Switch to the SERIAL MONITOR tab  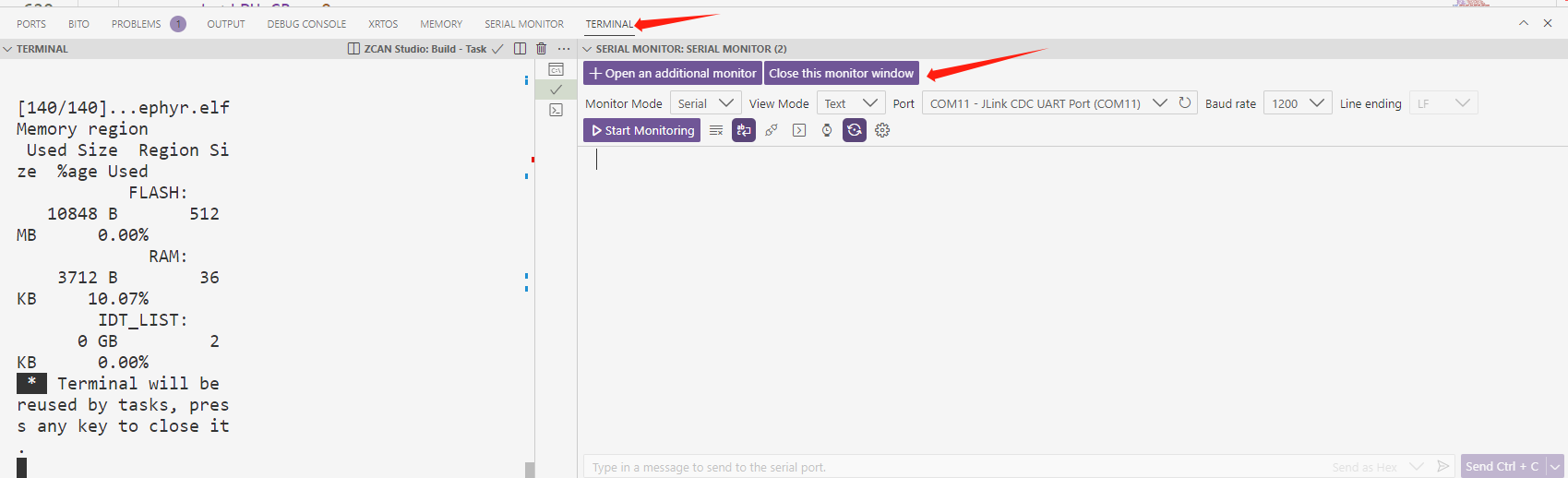(x=524, y=24)
